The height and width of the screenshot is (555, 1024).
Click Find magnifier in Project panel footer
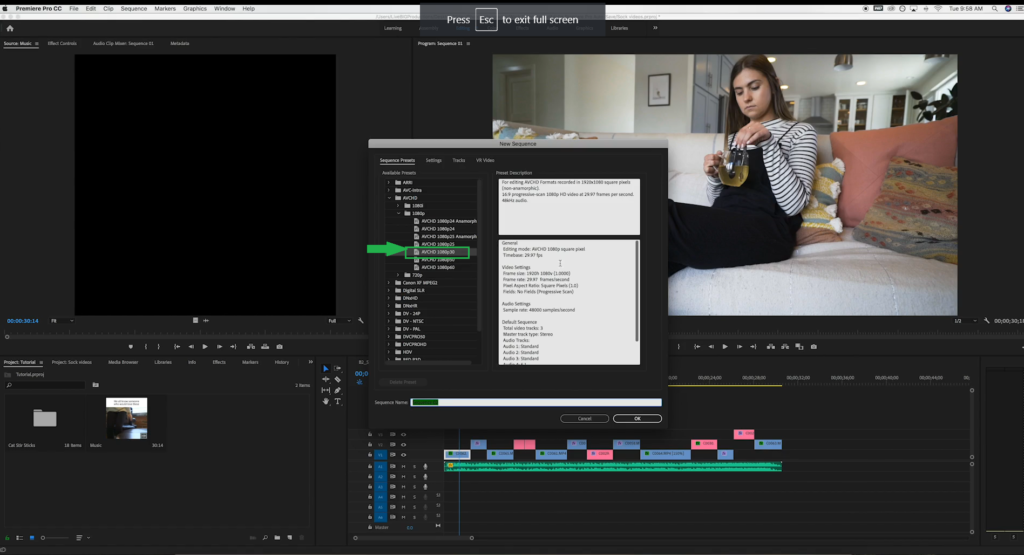pyautogui.click(x=265, y=538)
